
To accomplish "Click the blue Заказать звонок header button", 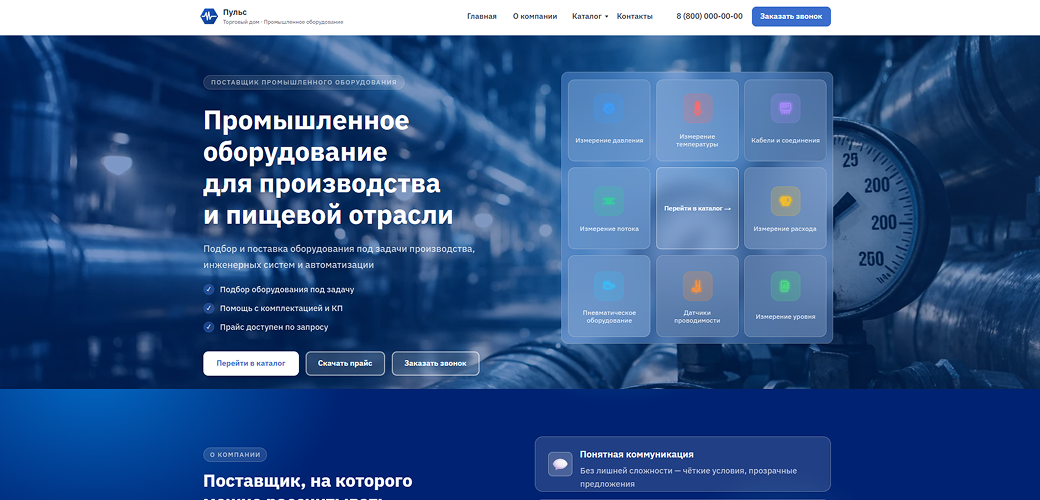I will coord(791,17).
